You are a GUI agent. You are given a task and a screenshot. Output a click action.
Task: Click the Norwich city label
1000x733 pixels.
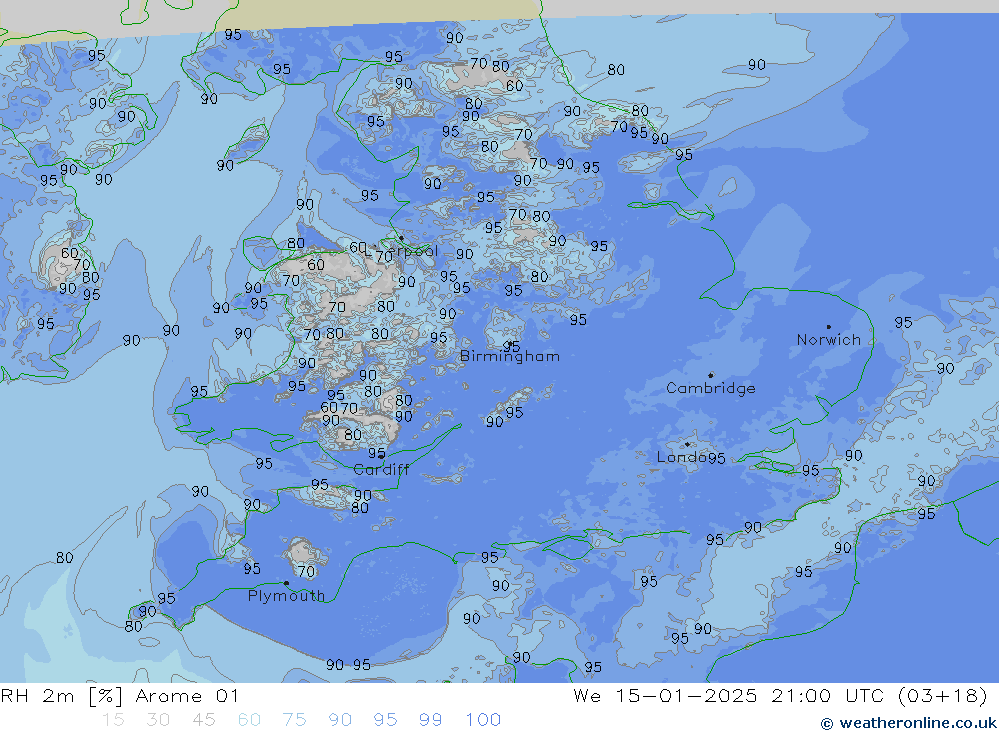pyautogui.click(x=828, y=340)
